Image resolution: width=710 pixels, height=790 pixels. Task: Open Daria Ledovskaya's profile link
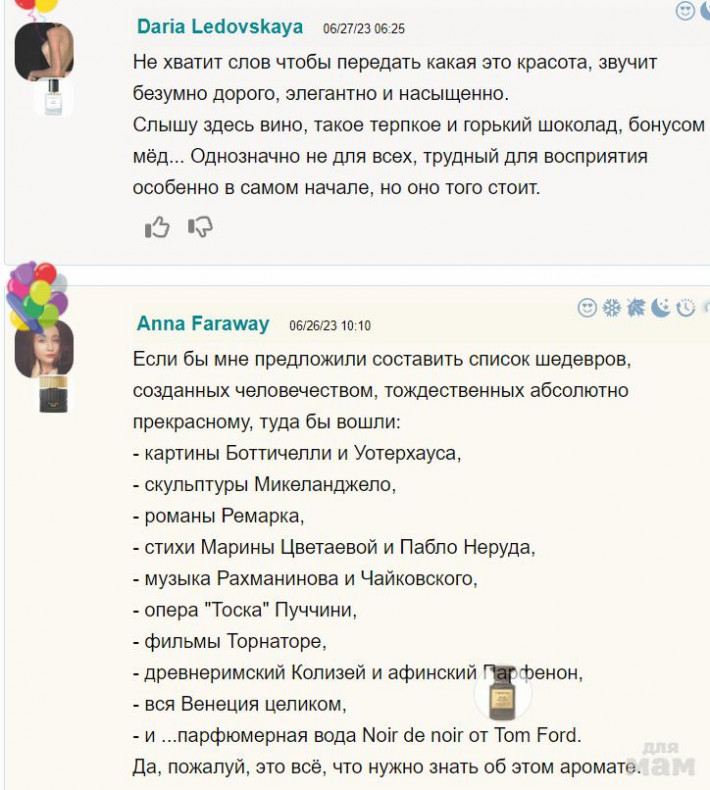tap(222, 26)
